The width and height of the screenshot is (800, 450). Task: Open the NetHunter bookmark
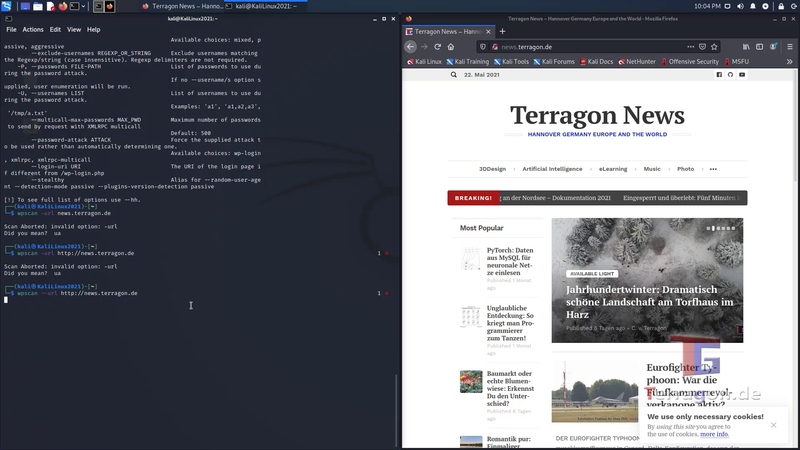point(637,62)
